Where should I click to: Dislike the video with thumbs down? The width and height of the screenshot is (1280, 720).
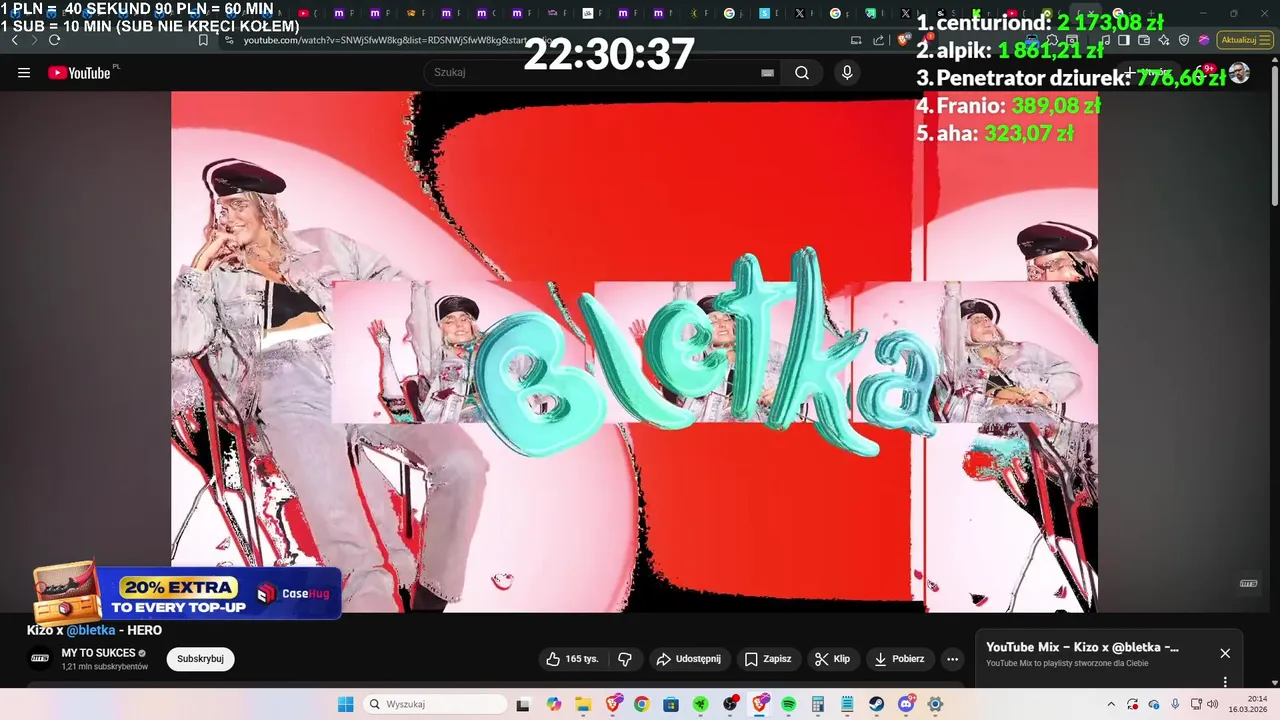[x=625, y=659]
